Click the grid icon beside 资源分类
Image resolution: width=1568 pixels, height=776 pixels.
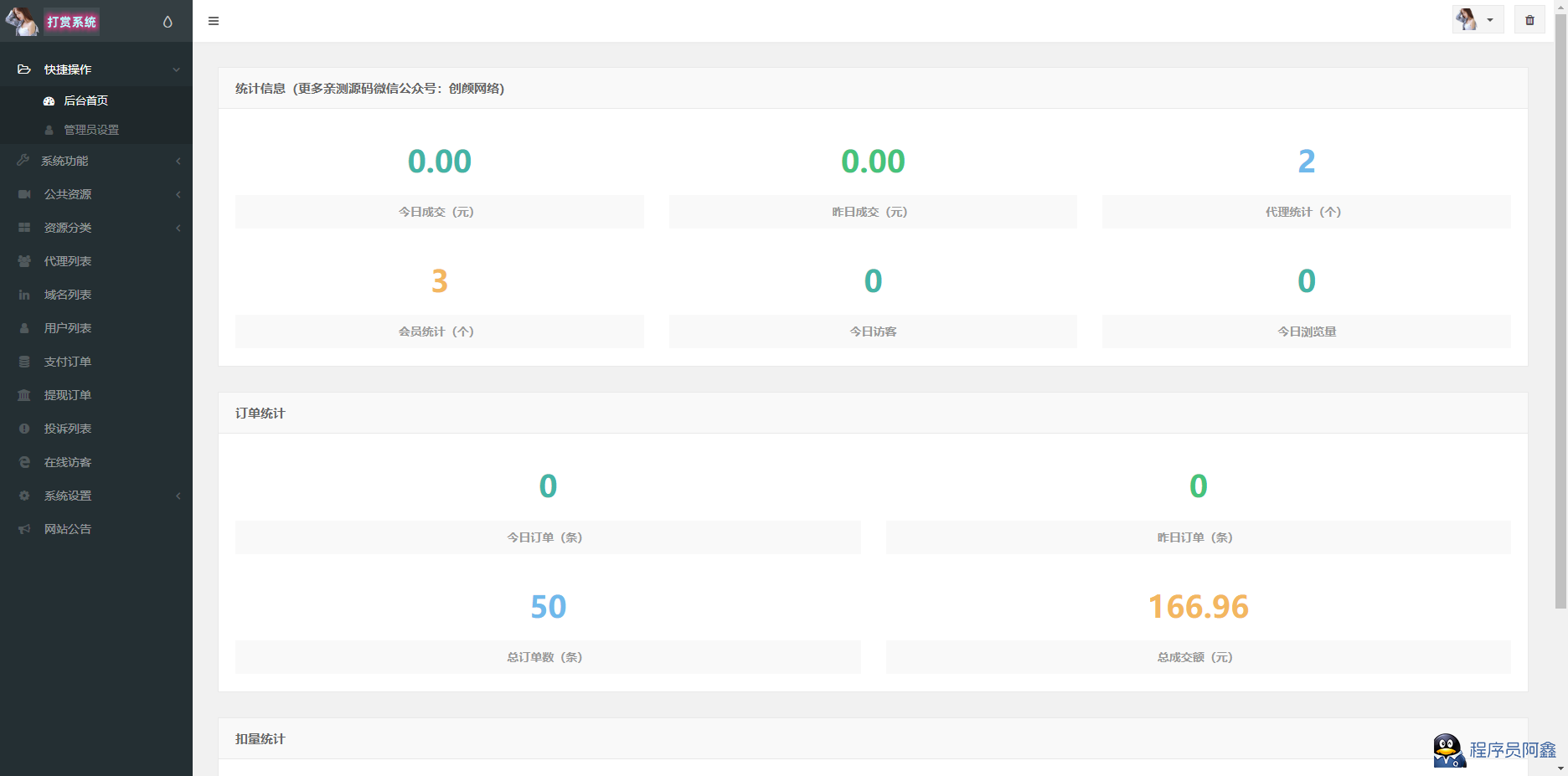(x=24, y=228)
